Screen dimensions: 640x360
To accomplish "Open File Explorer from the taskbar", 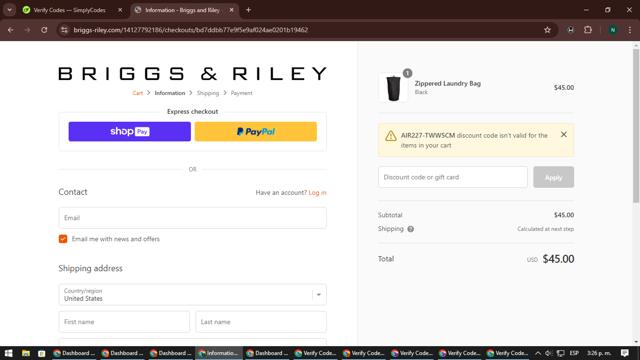I will click(26, 353).
